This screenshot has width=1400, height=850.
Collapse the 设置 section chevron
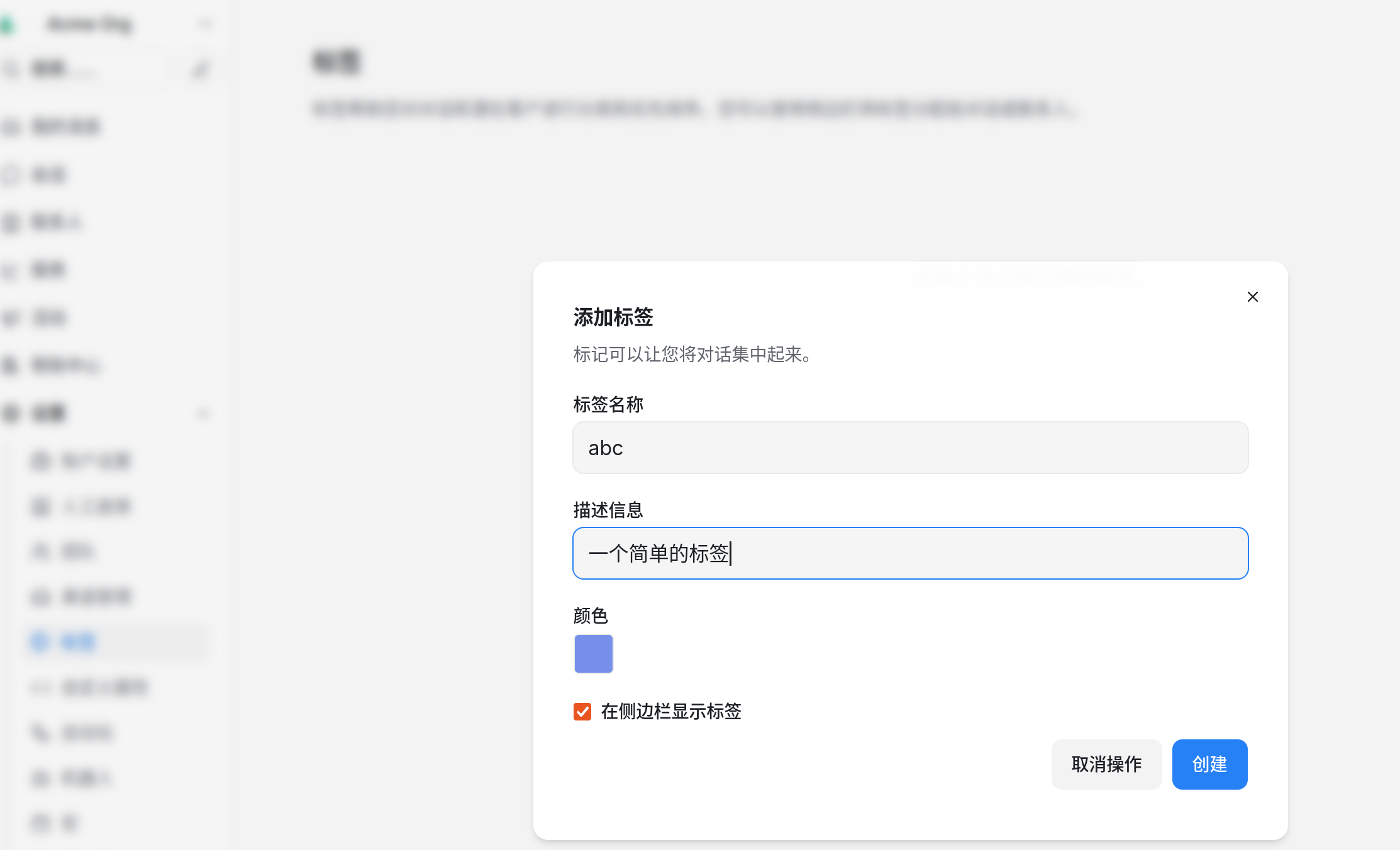[203, 413]
